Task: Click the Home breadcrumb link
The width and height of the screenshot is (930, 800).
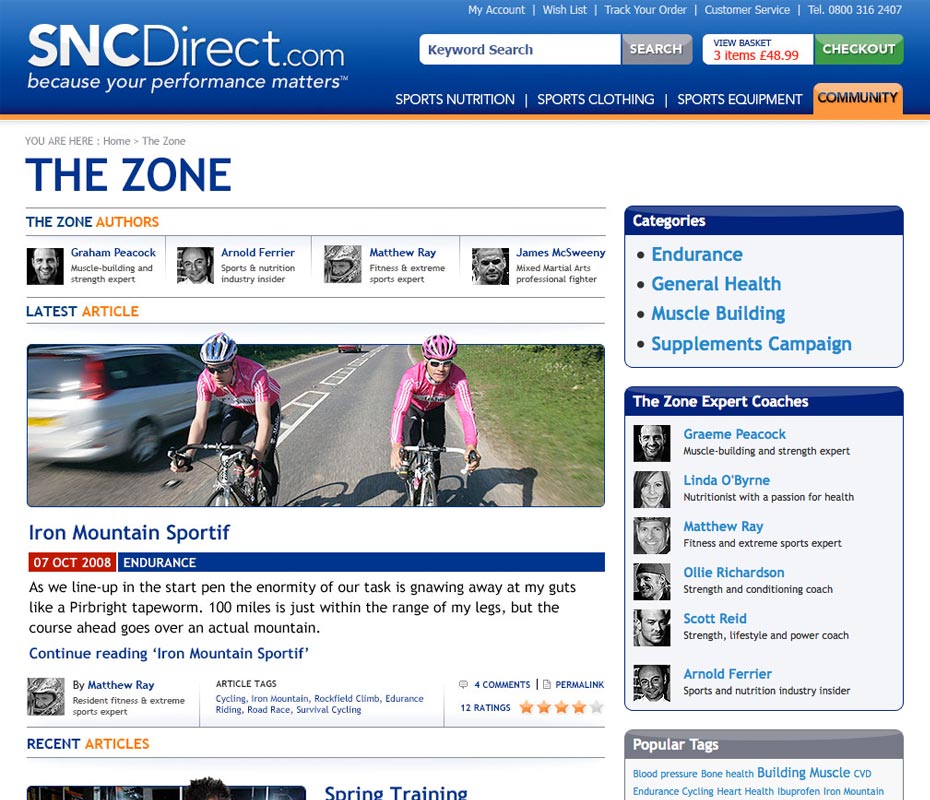Action: tap(116, 141)
